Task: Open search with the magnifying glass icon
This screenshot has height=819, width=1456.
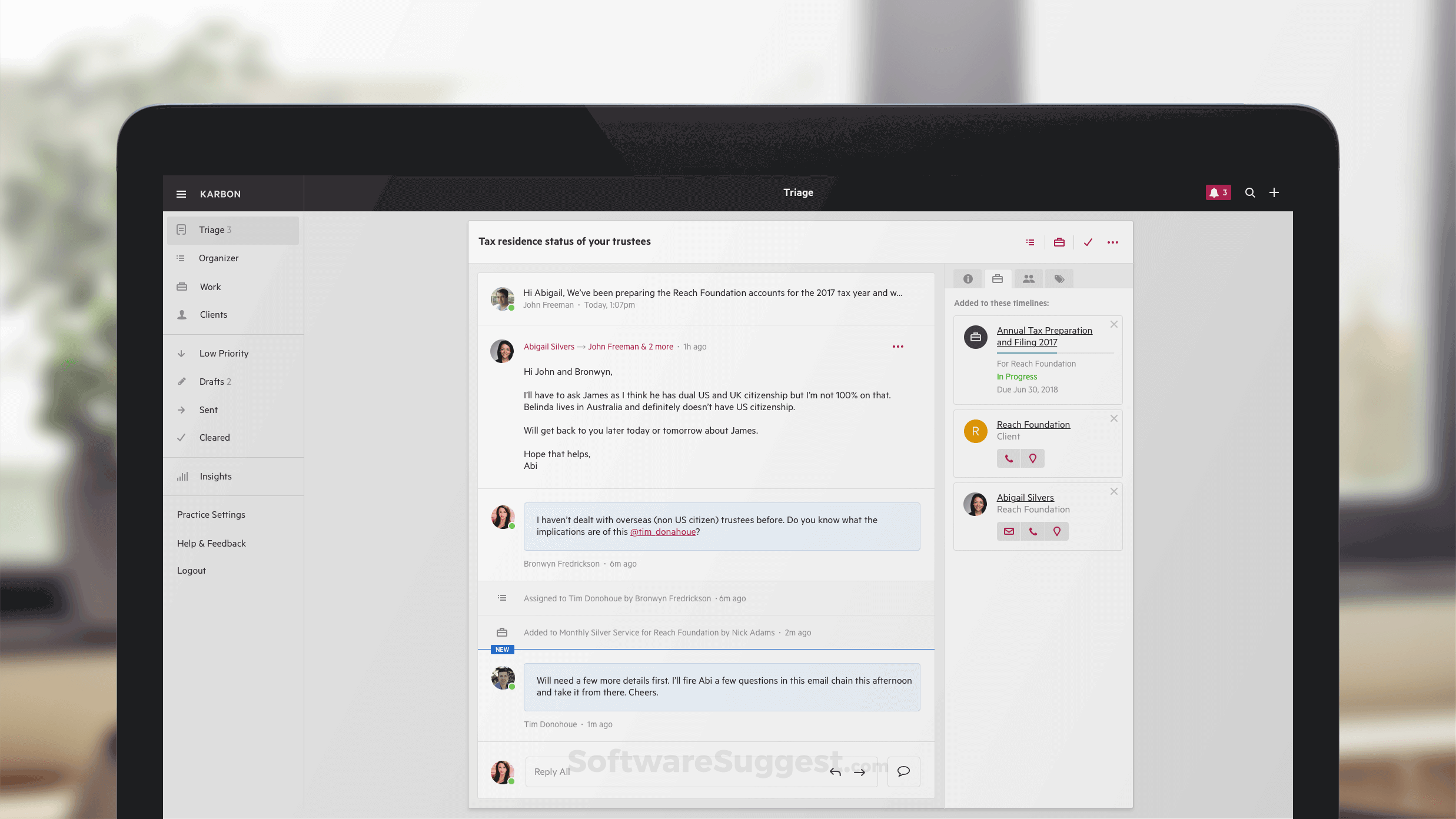Action: tap(1250, 192)
